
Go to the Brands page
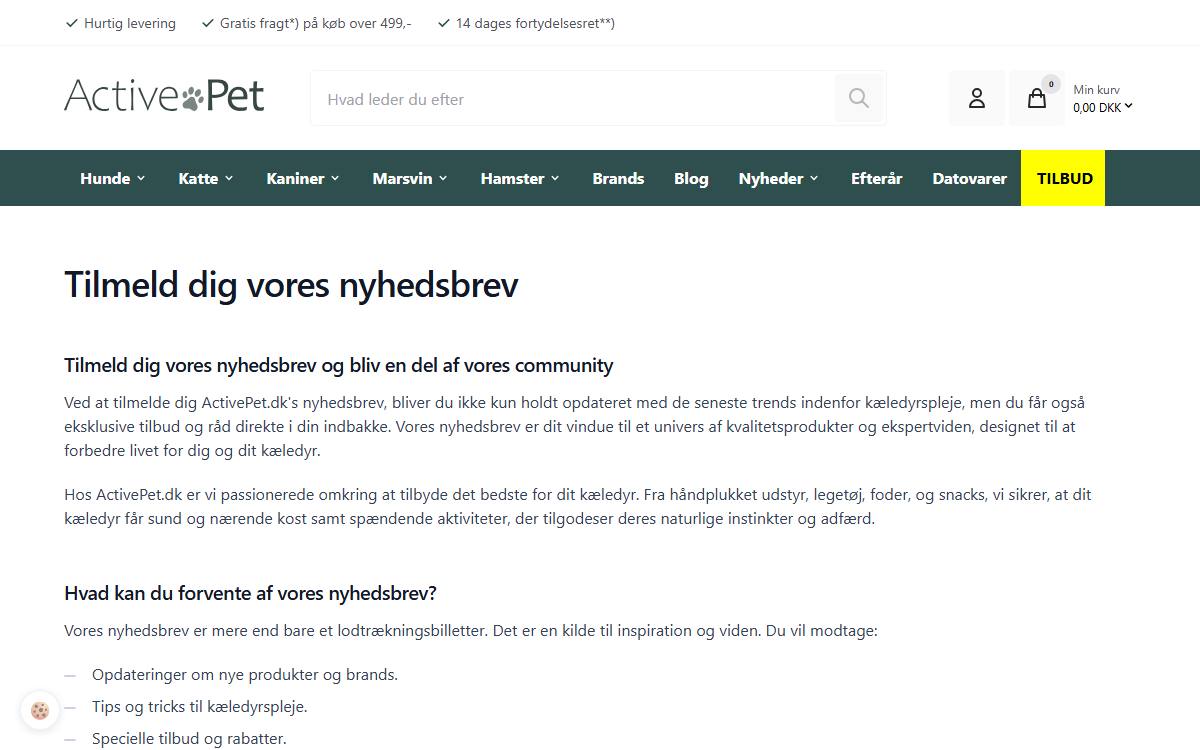pos(618,178)
